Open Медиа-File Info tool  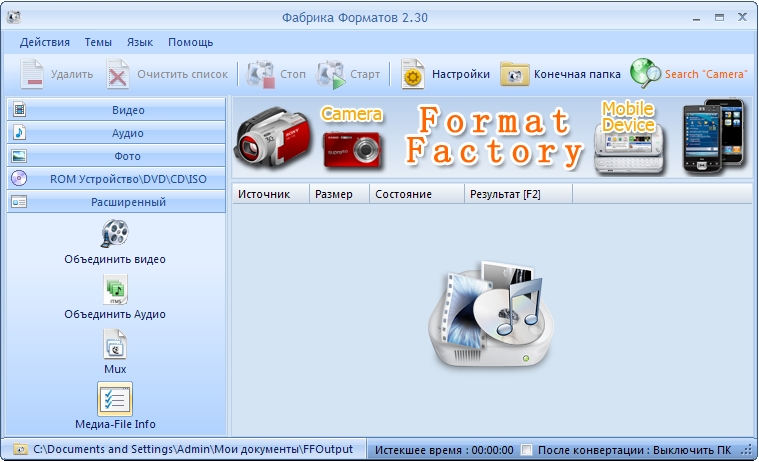click(115, 400)
